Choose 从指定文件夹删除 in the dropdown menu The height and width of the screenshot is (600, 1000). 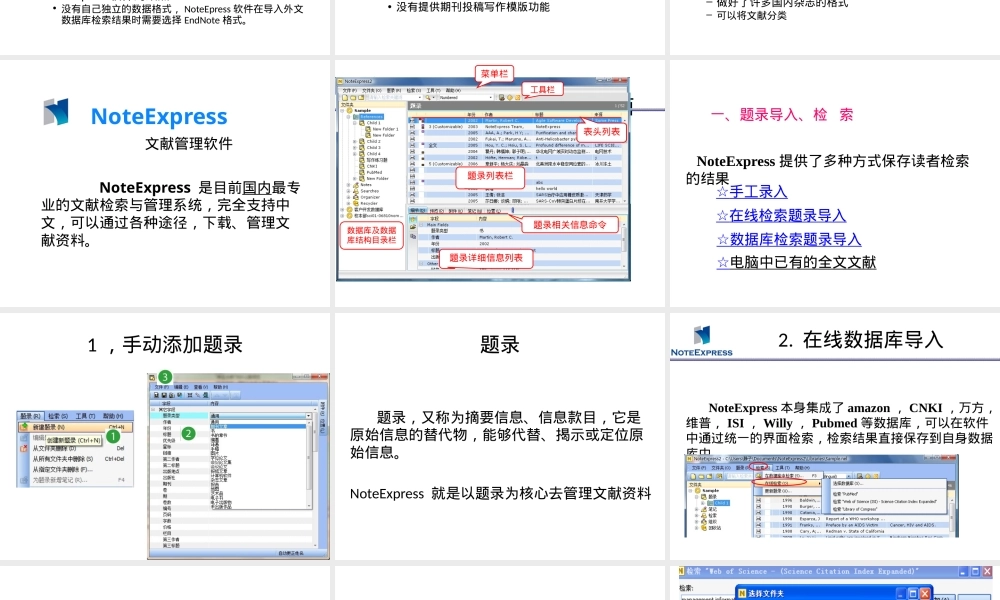[76, 469]
